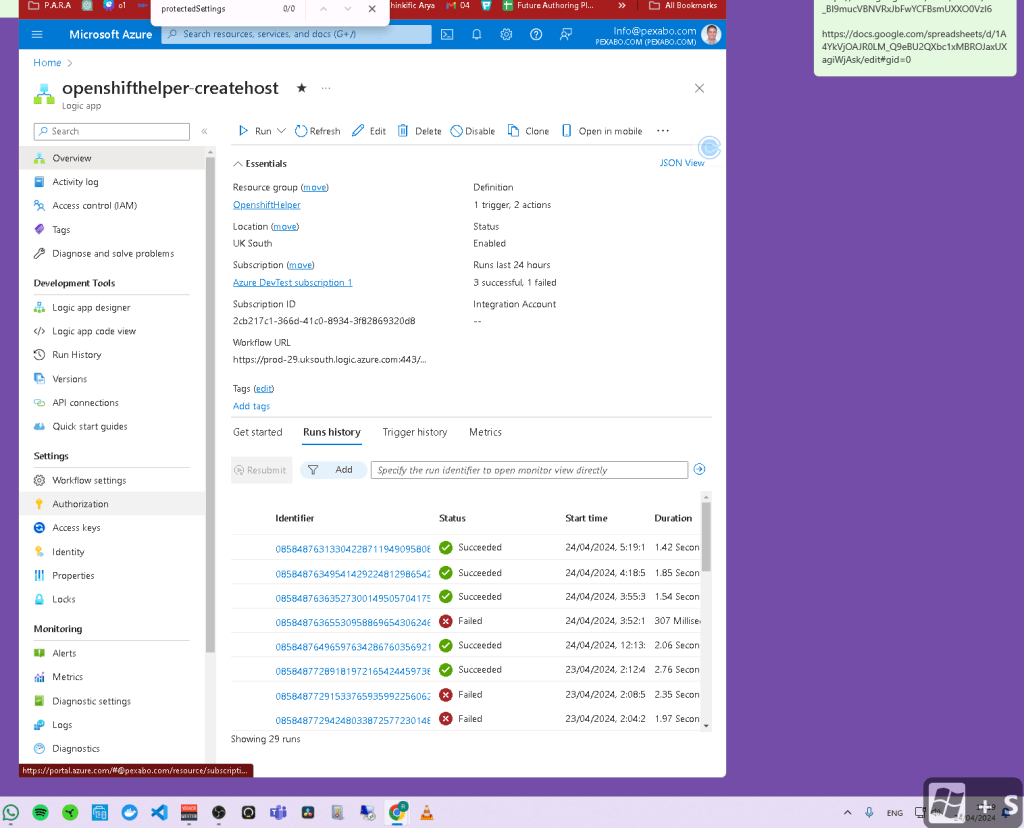Open Visual Studio Code from the taskbar
The height and width of the screenshot is (828, 1024).
click(x=159, y=813)
